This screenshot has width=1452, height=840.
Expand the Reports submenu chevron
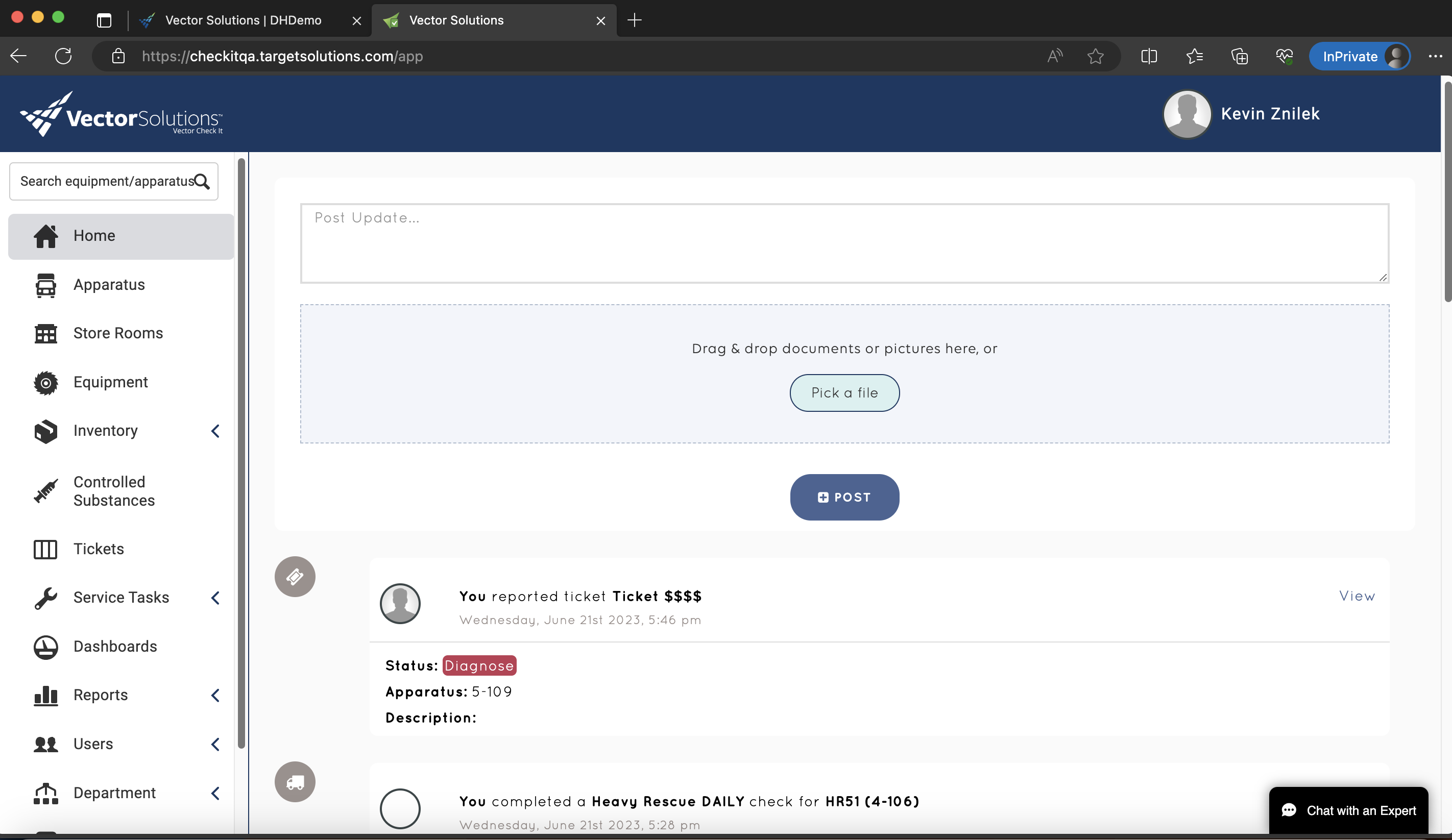pyautogui.click(x=215, y=695)
